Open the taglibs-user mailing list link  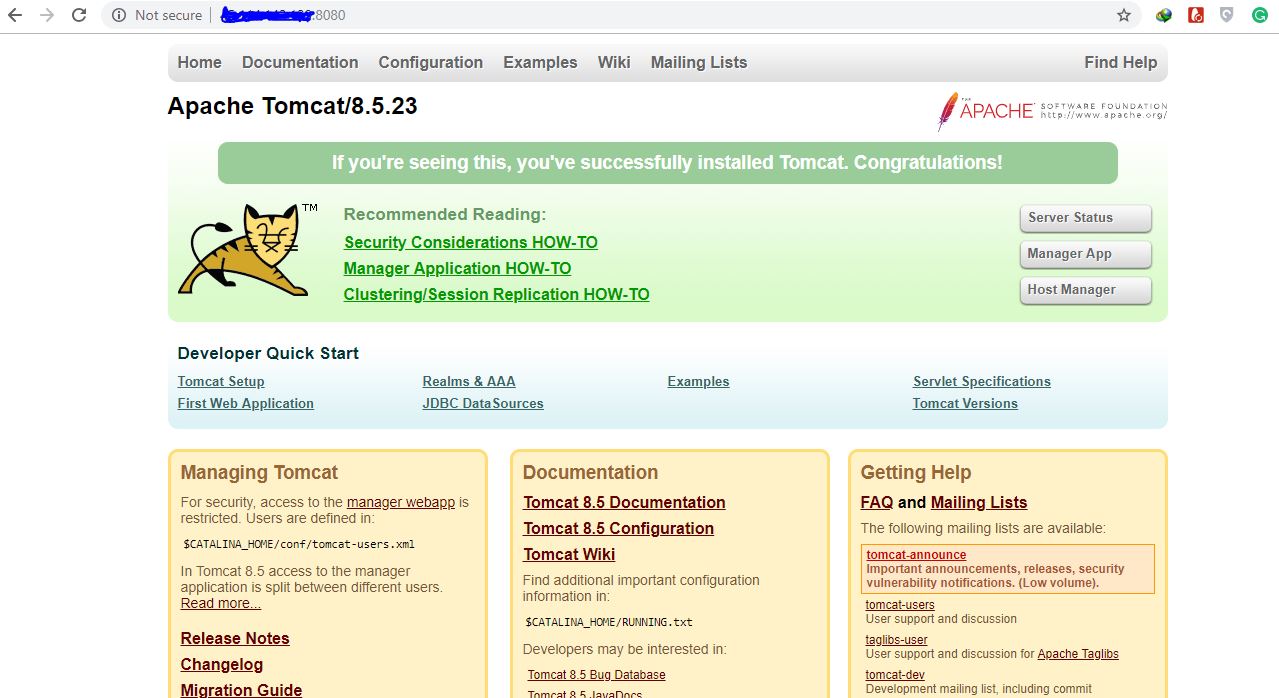point(896,640)
